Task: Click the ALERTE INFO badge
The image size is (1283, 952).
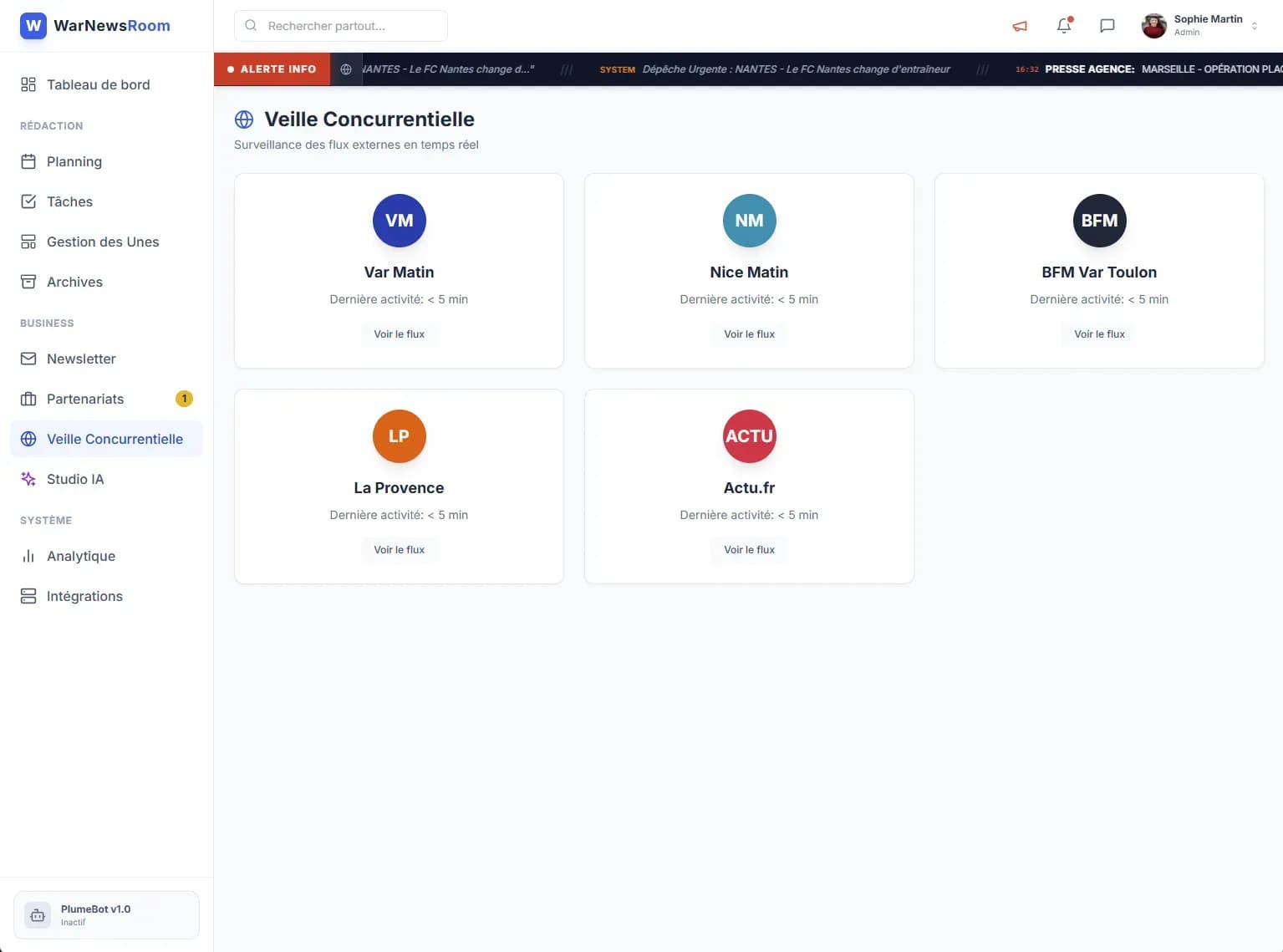Action: 272,69
